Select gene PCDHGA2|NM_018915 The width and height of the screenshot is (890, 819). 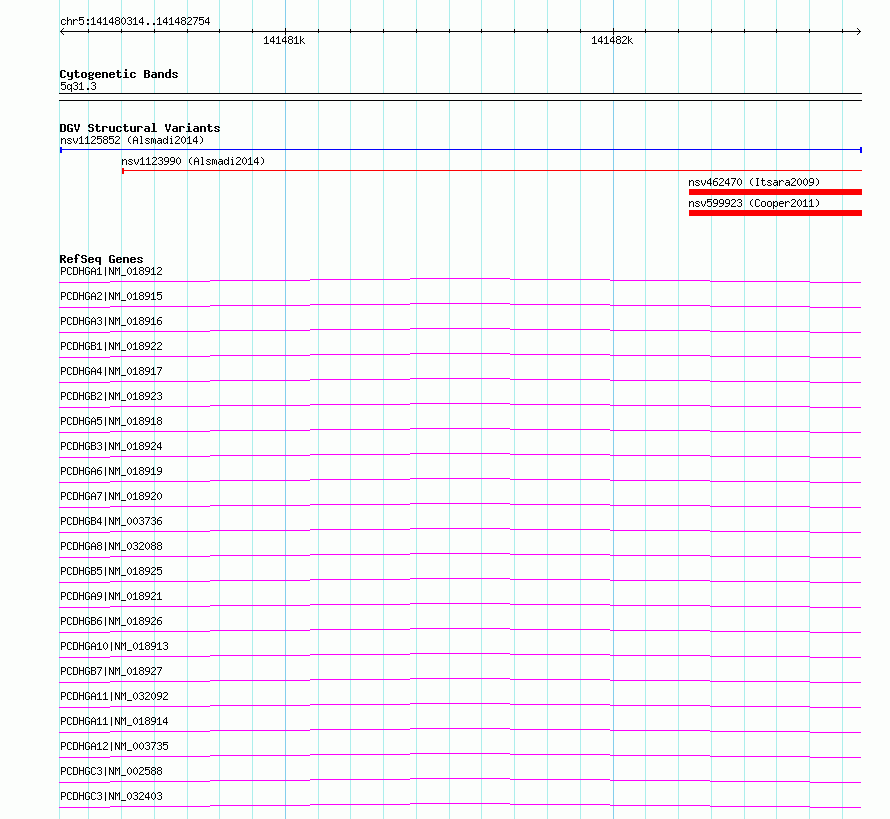point(111,296)
